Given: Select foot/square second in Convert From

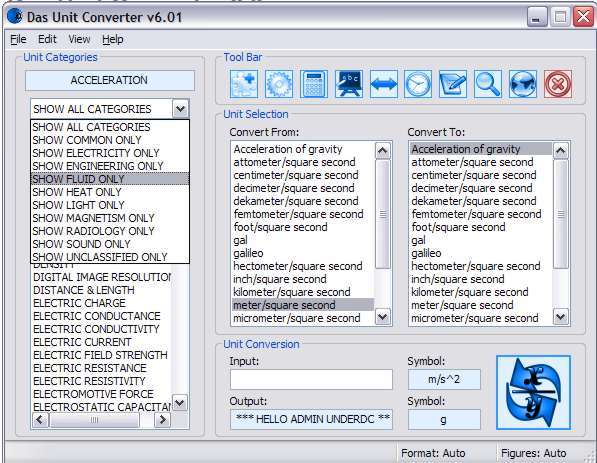Looking at the screenshot, I should tap(303, 227).
